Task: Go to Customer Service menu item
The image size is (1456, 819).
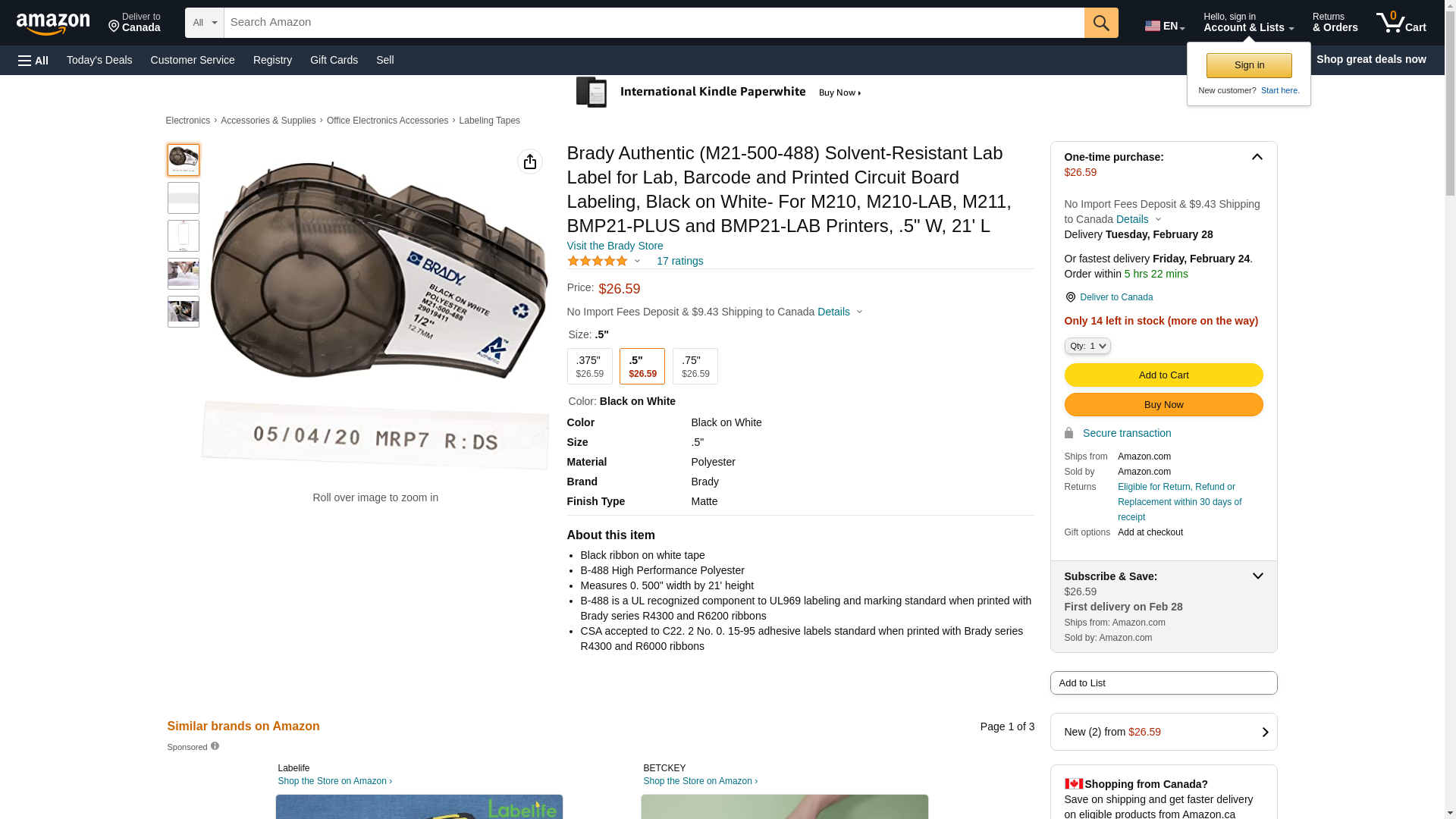Action: [193, 60]
